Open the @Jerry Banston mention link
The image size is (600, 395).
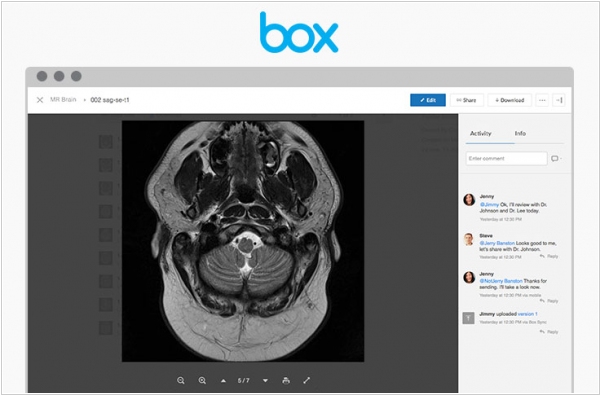click(497, 243)
